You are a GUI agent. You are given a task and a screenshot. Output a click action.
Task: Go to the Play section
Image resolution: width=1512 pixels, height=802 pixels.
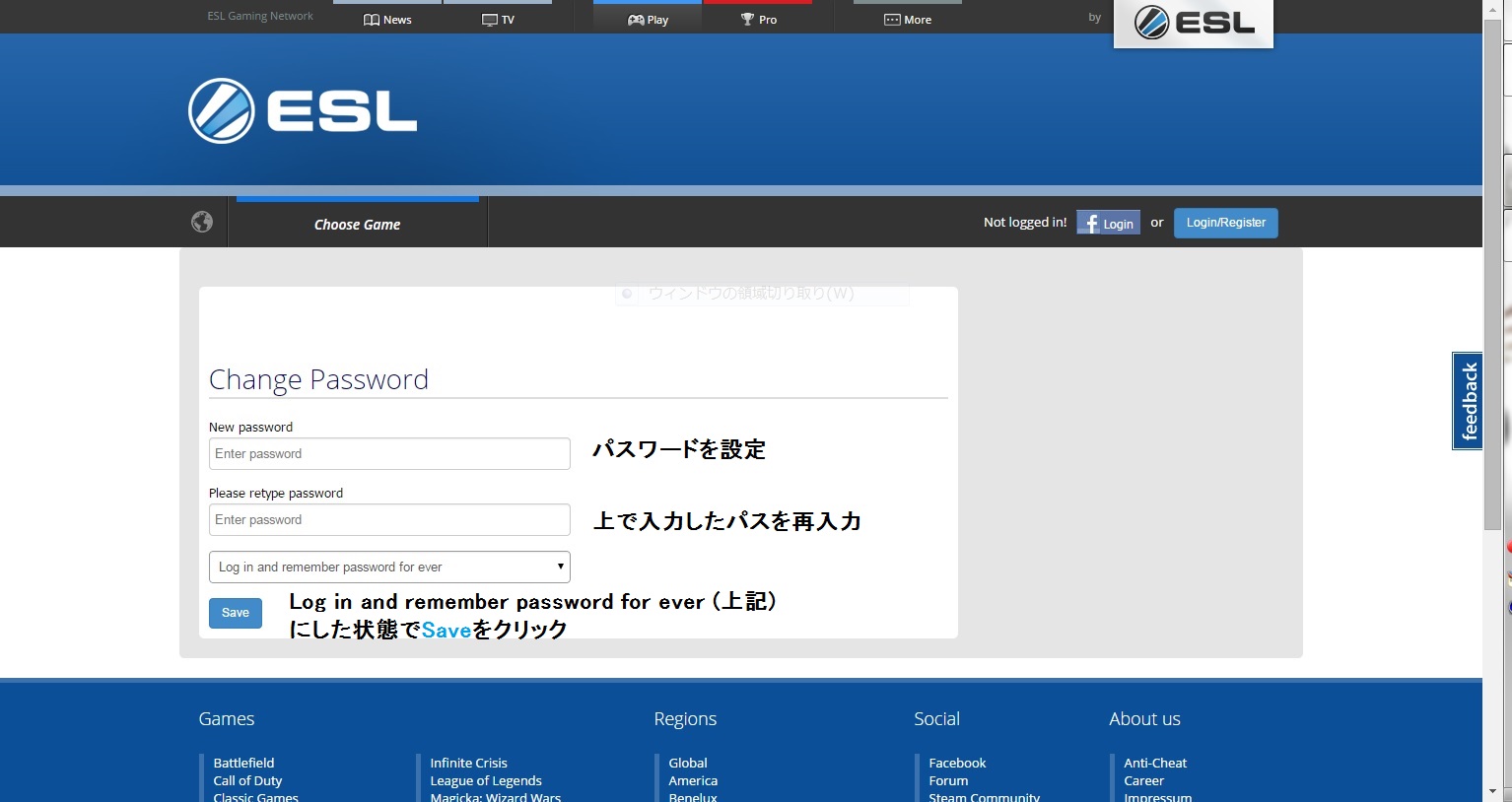[648, 19]
